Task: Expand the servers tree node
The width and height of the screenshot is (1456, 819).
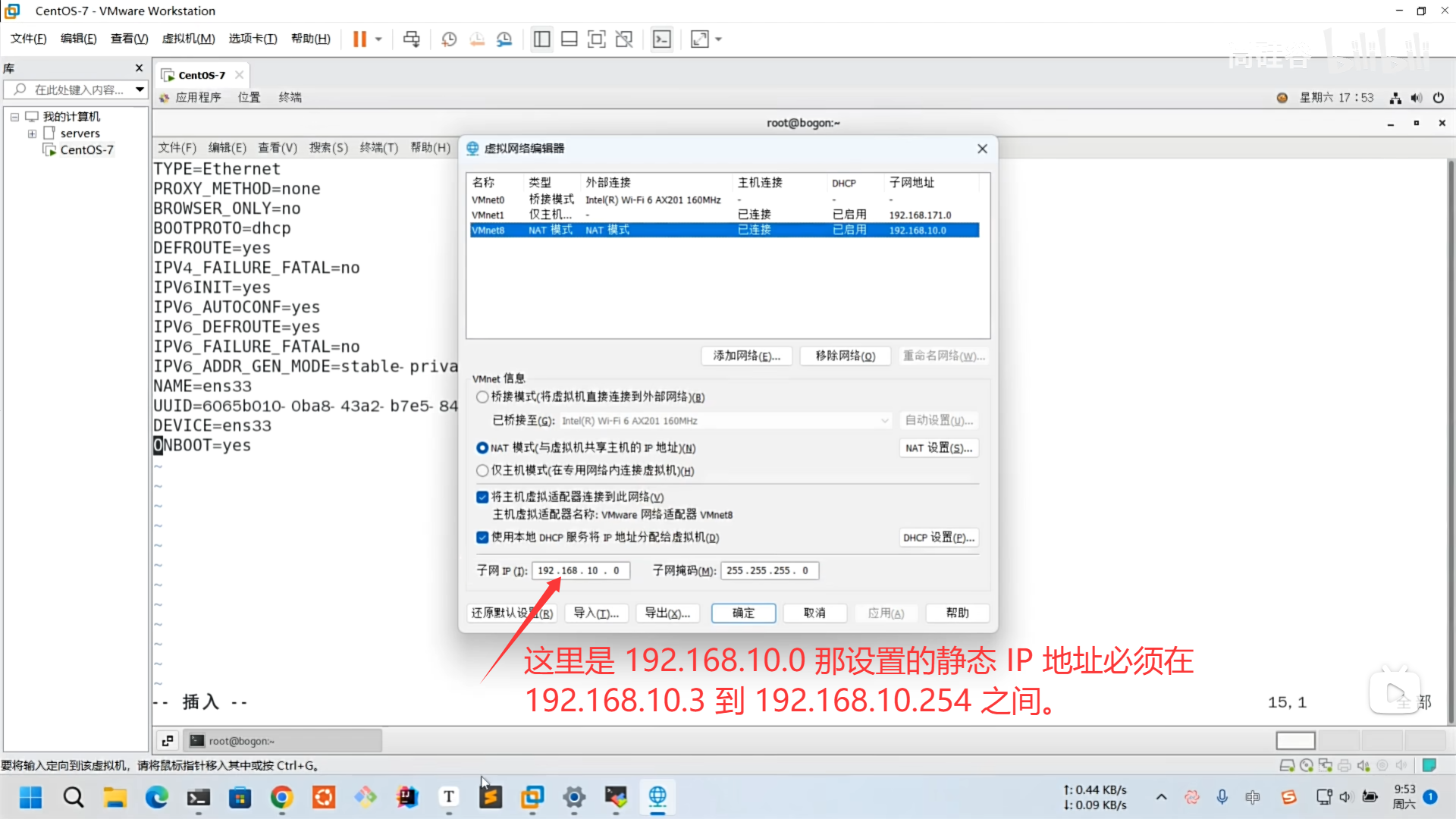Action: tap(32, 133)
